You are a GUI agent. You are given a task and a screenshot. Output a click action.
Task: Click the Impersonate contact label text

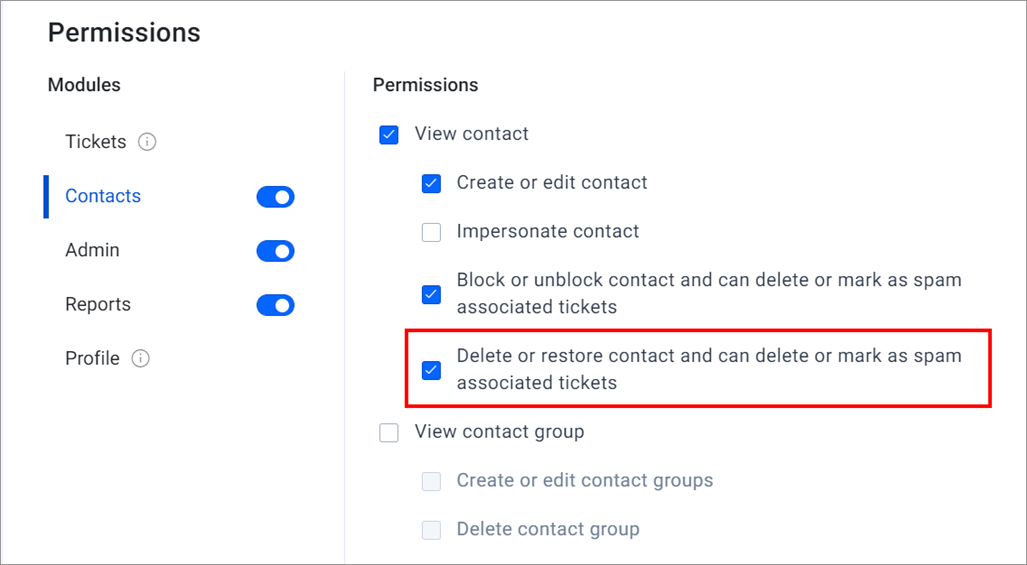548,231
